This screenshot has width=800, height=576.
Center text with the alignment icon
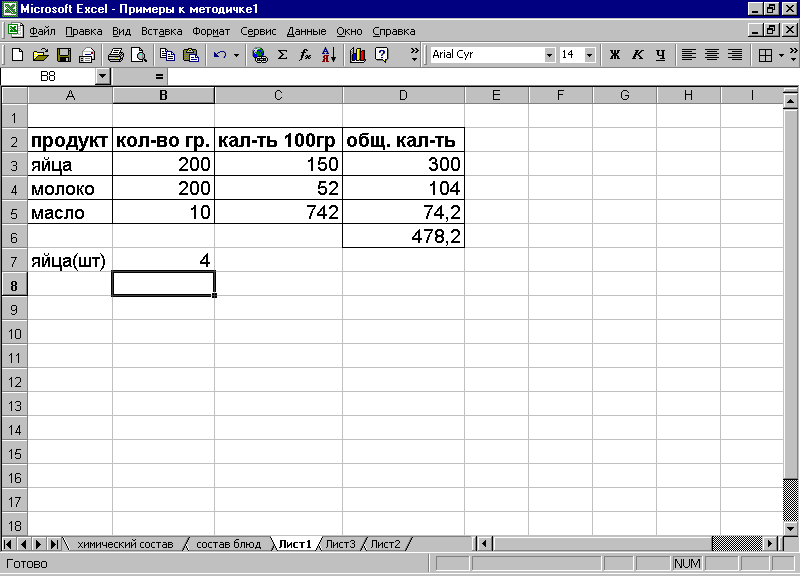[x=712, y=55]
